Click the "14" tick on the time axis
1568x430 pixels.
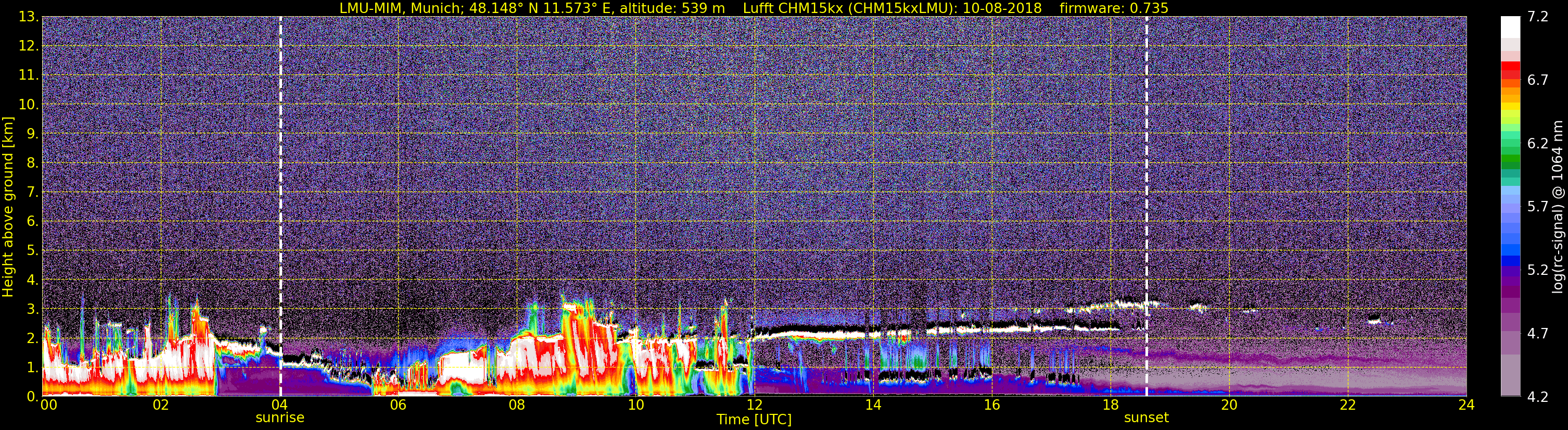pyautogui.click(x=873, y=405)
